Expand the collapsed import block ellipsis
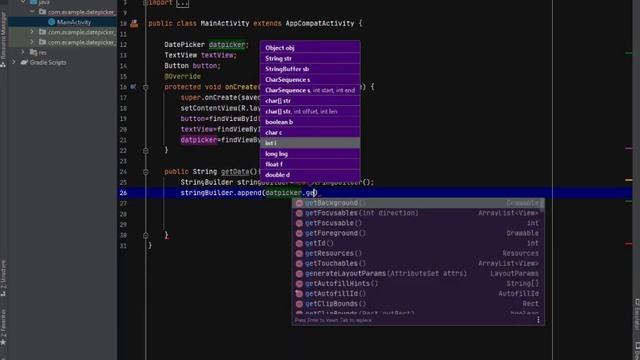This screenshot has height=360, width=640. [x=182, y=3]
